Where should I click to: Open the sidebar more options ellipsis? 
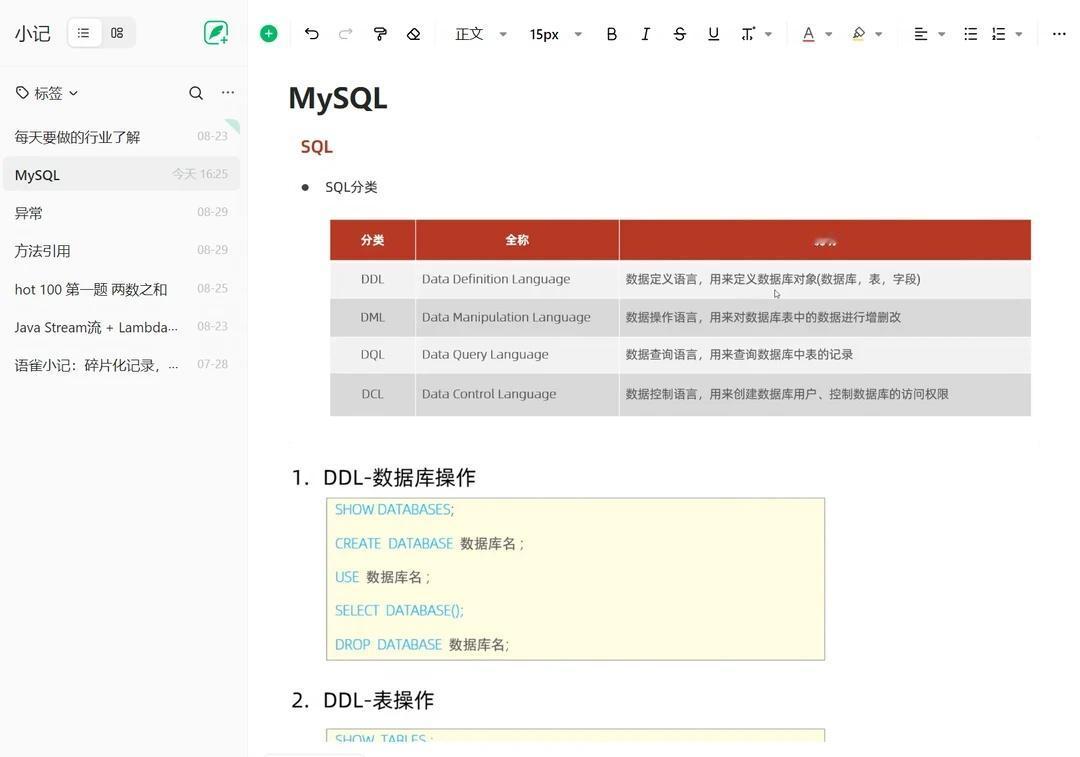[228, 92]
